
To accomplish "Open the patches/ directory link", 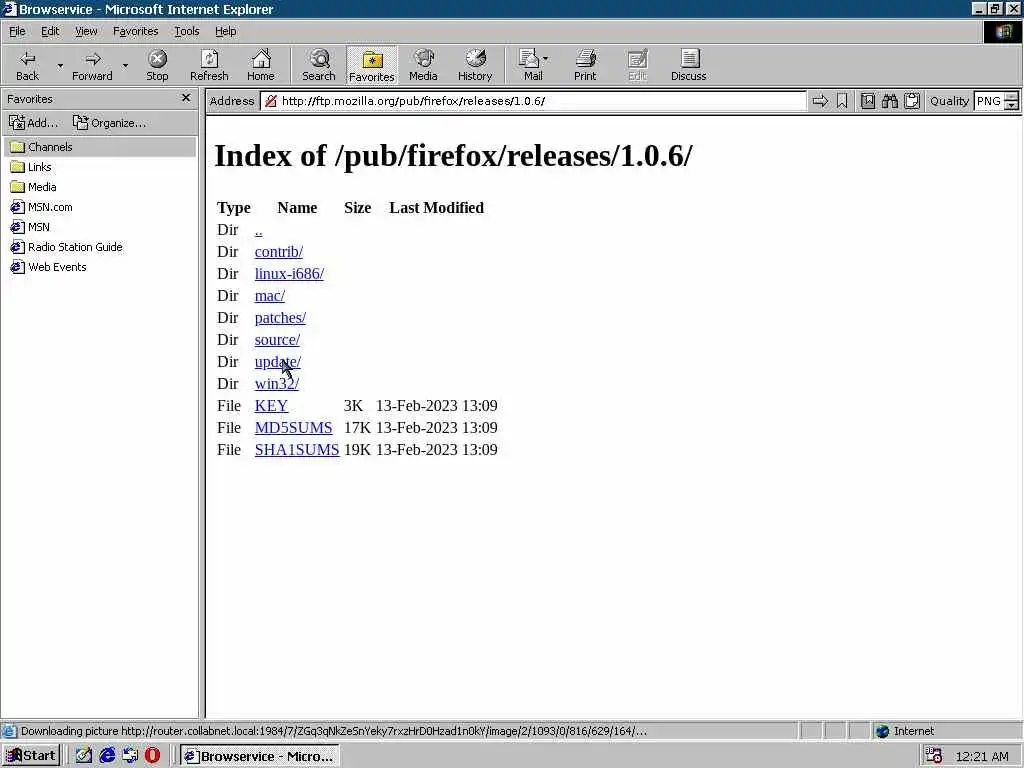I will pos(280,318).
